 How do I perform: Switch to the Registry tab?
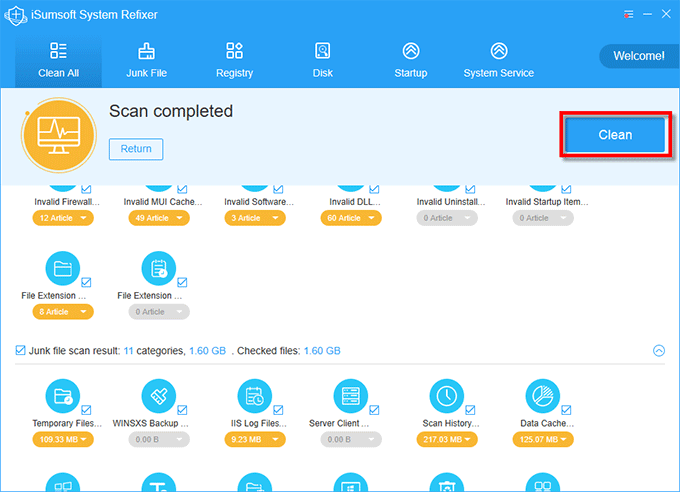click(x=235, y=61)
